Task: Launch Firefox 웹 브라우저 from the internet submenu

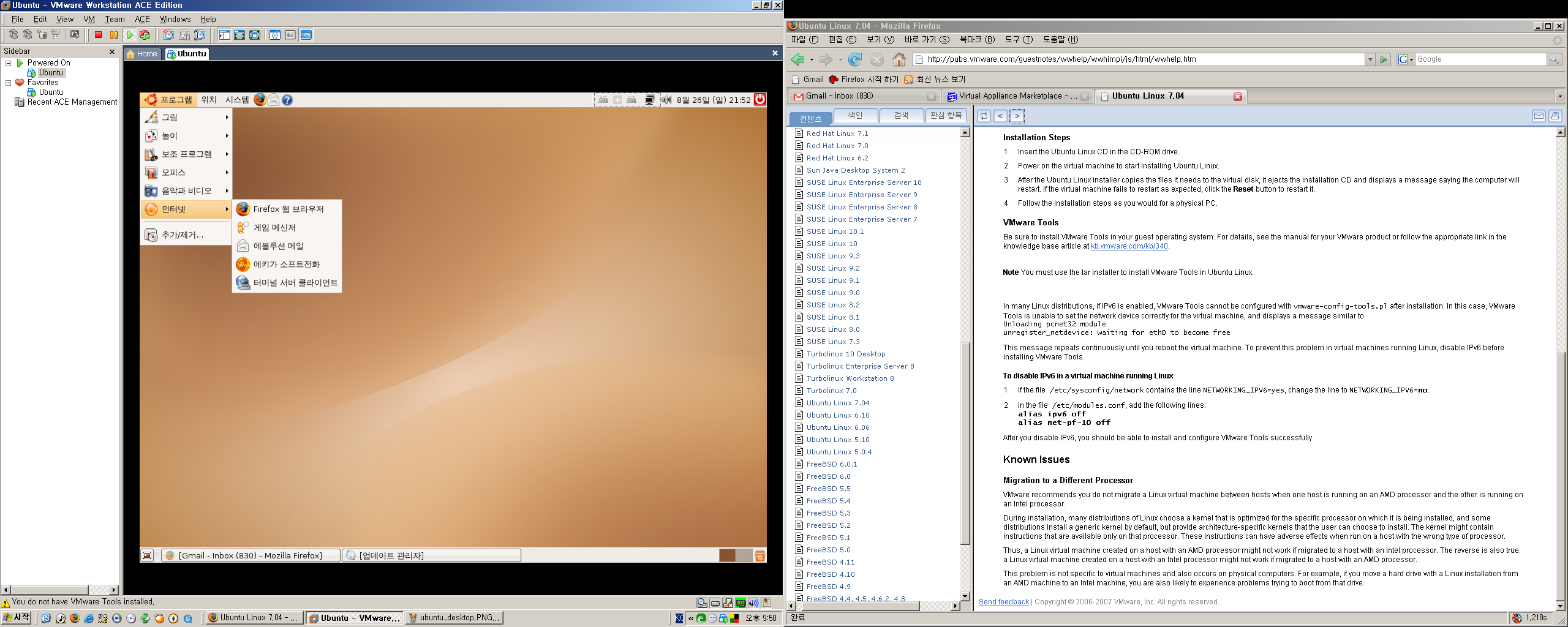Action: coord(287,209)
